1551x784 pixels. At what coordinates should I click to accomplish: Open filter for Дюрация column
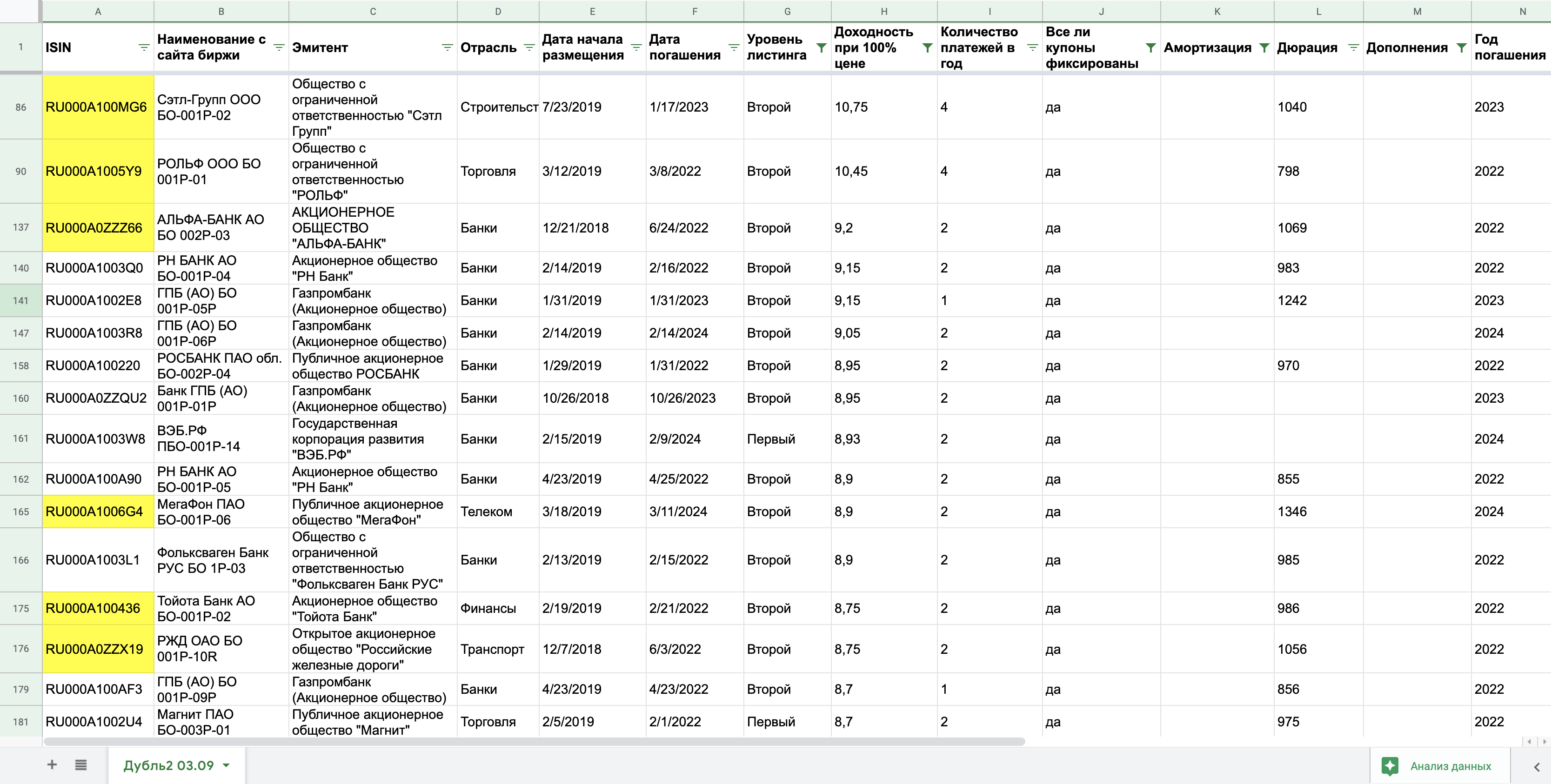(x=1353, y=47)
